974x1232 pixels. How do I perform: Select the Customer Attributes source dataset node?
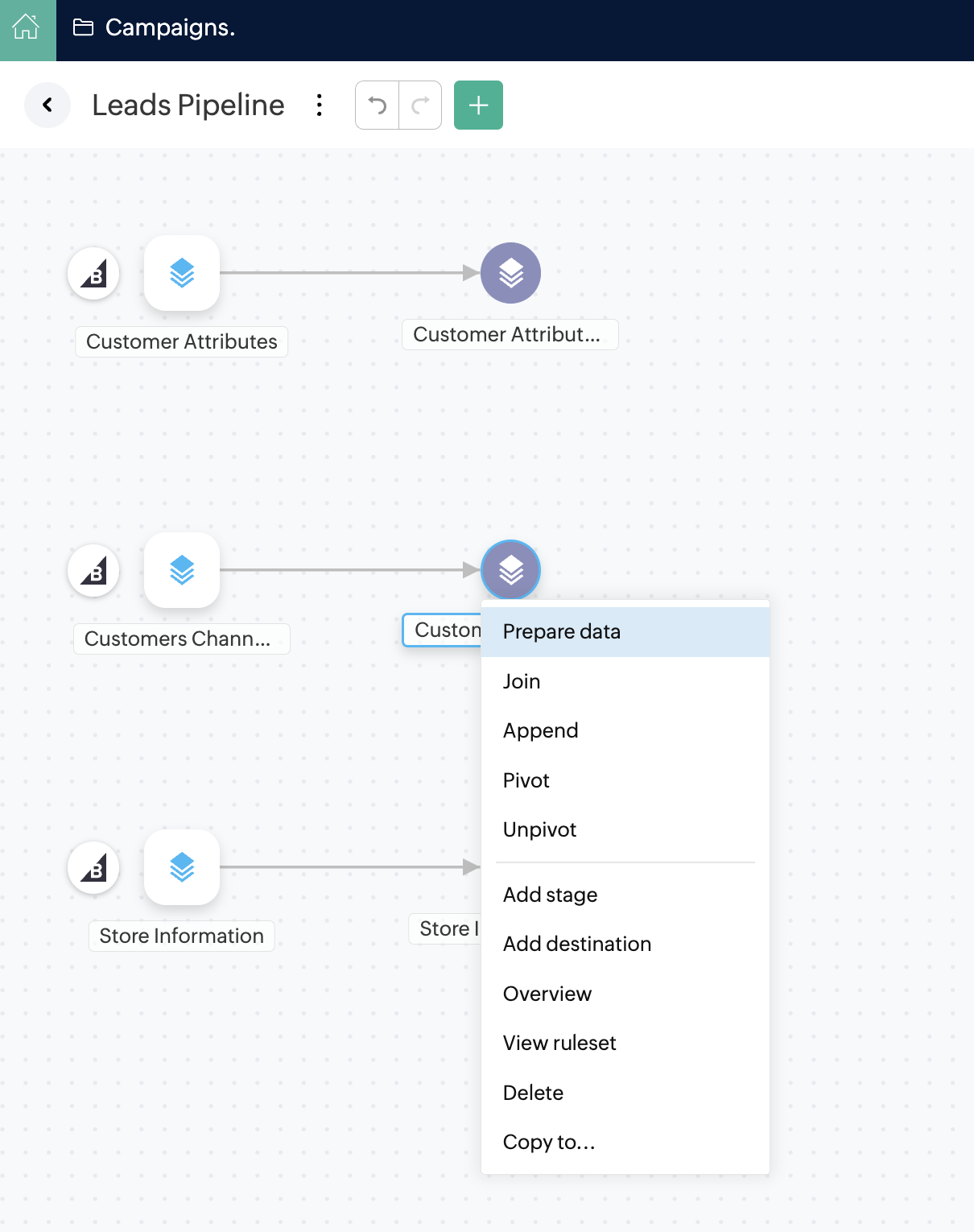(x=182, y=274)
